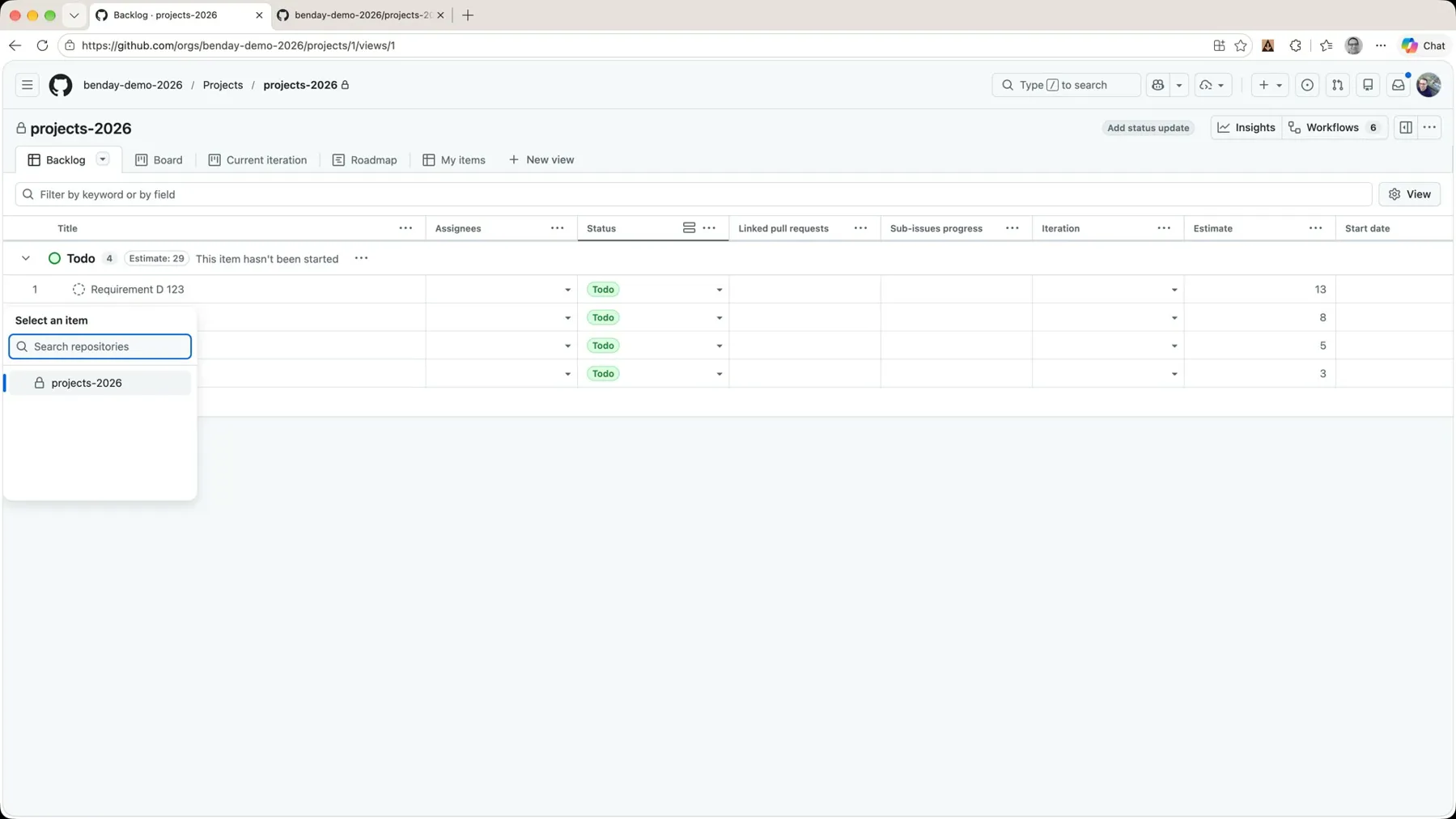Add a New view
The image size is (1456, 819).
click(541, 160)
